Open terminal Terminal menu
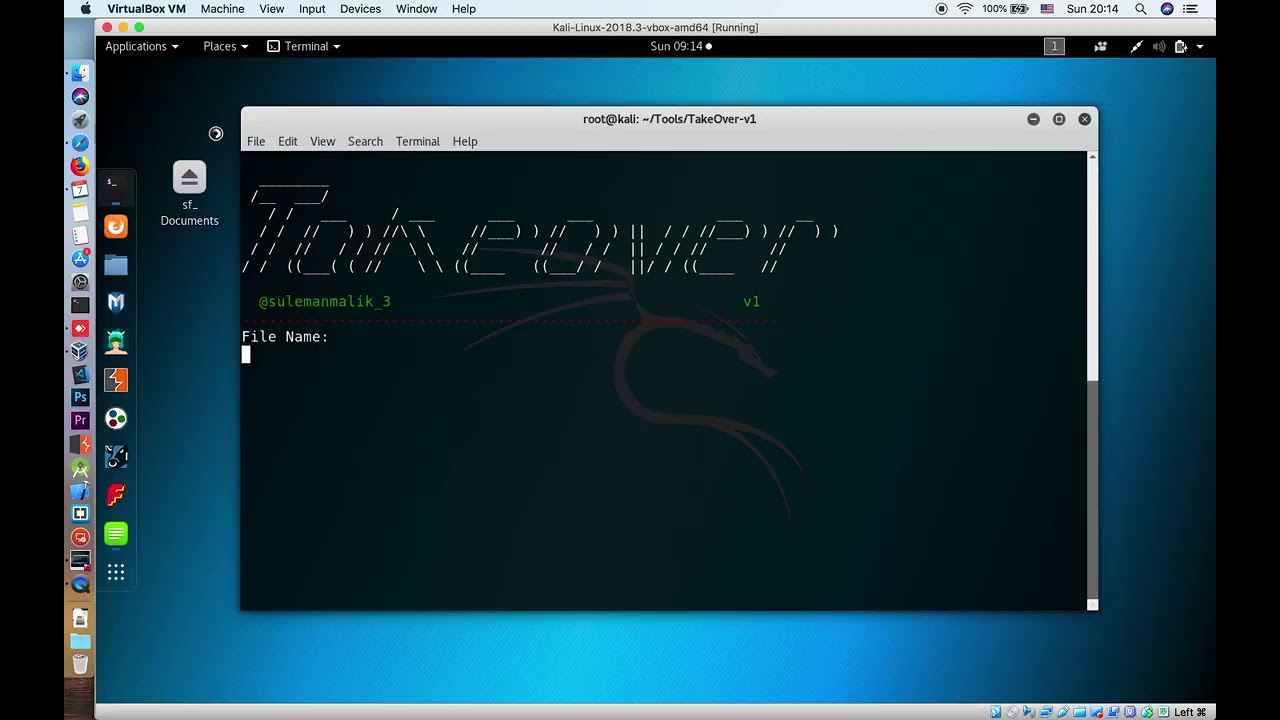Image resolution: width=1280 pixels, height=720 pixels. click(x=418, y=141)
